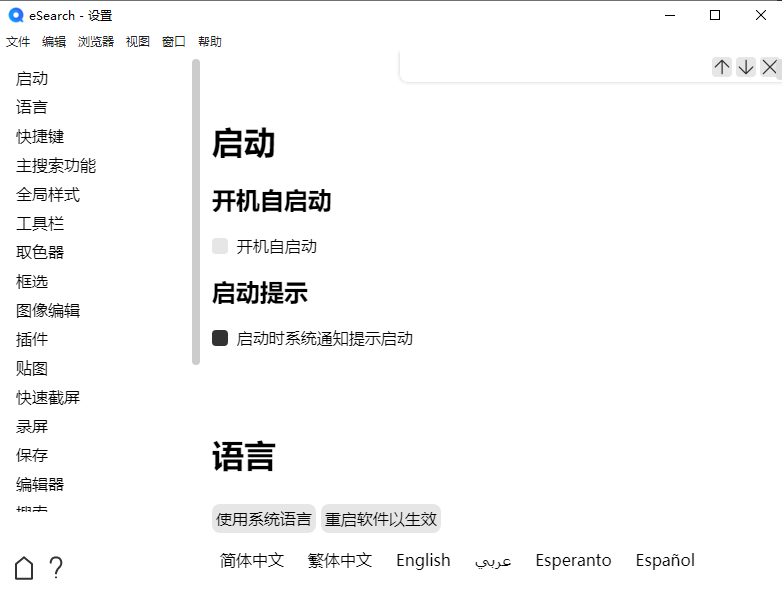
Task: Click the 使用系统语言 button
Action: click(x=264, y=519)
